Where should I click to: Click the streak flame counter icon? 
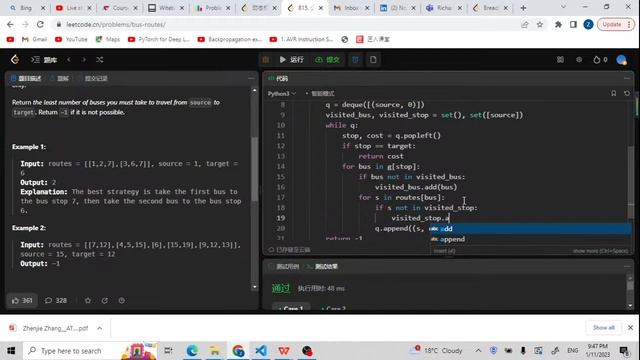pos(600,60)
